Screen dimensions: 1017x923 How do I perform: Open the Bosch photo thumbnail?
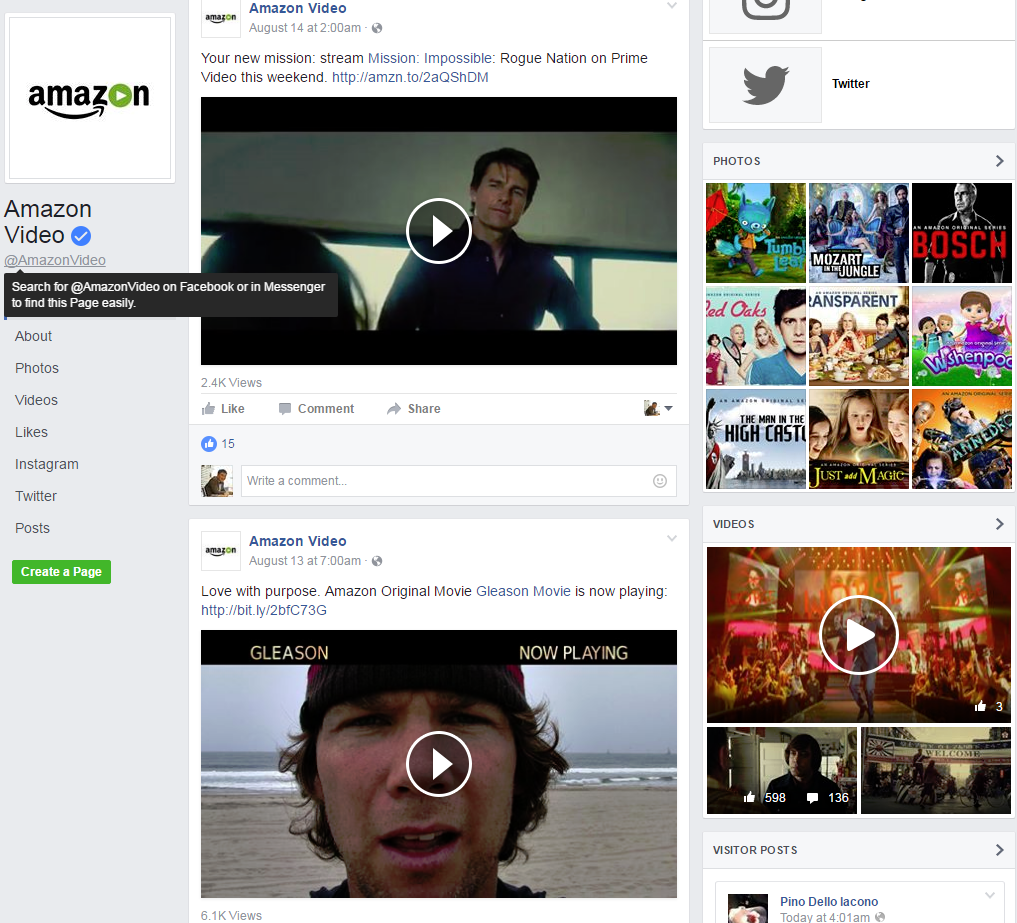[962, 233]
